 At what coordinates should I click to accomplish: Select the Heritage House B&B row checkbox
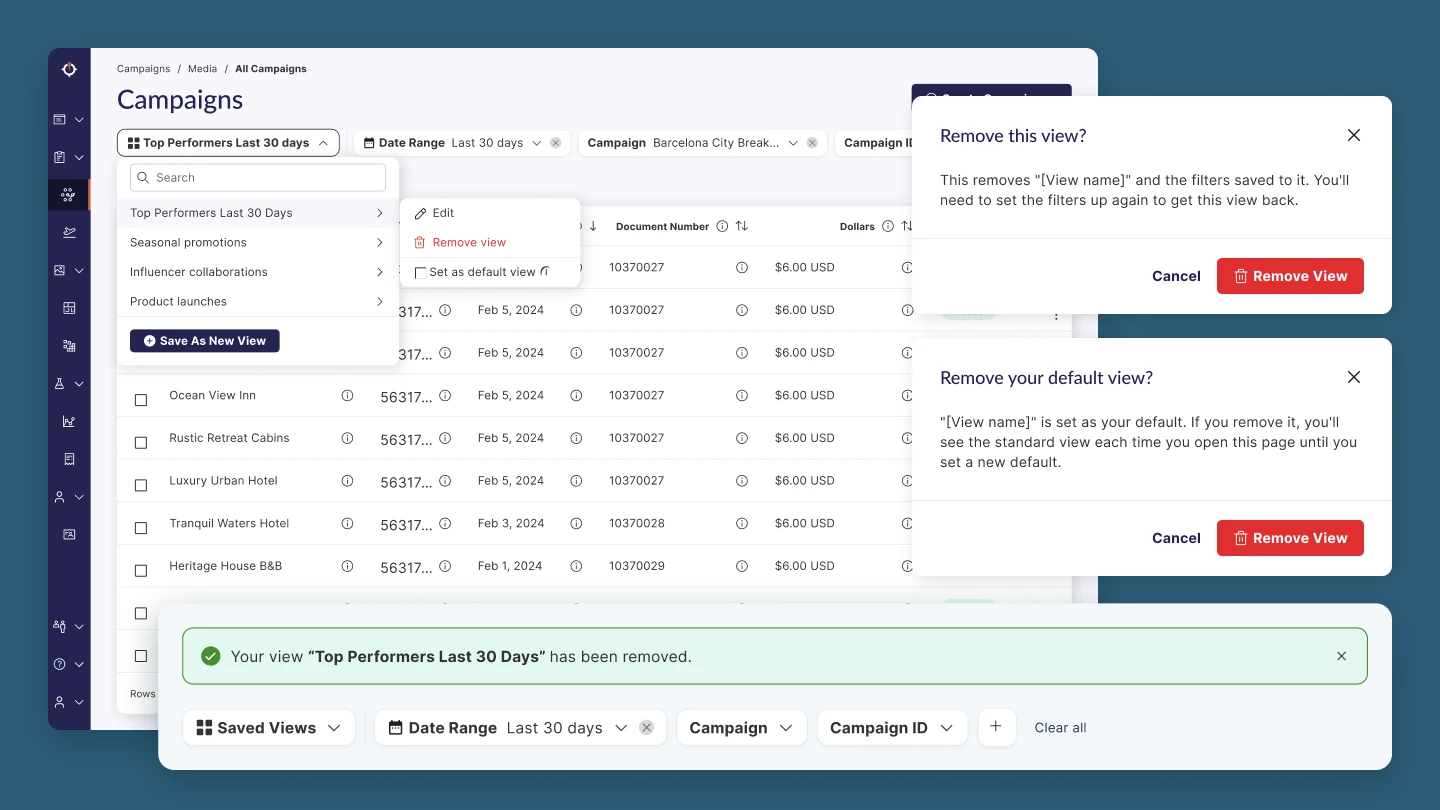(141, 570)
